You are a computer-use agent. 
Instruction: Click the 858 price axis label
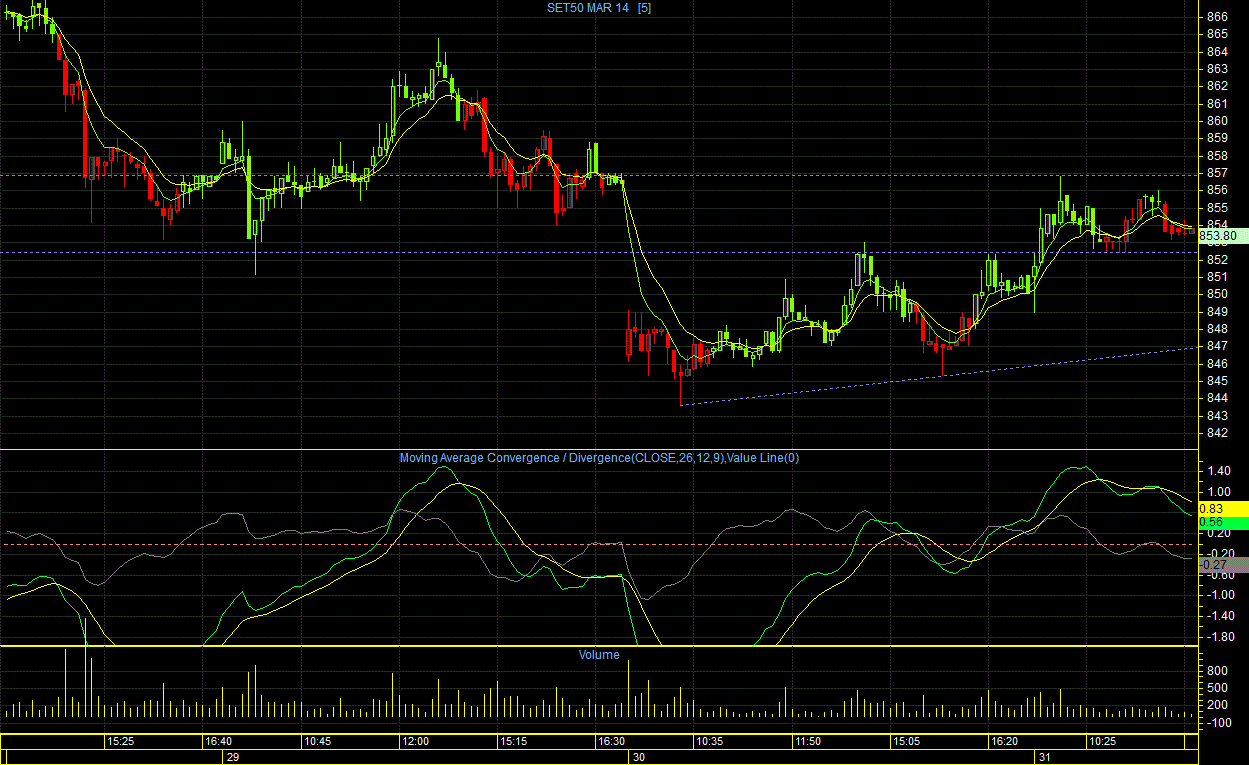click(x=1217, y=156)
